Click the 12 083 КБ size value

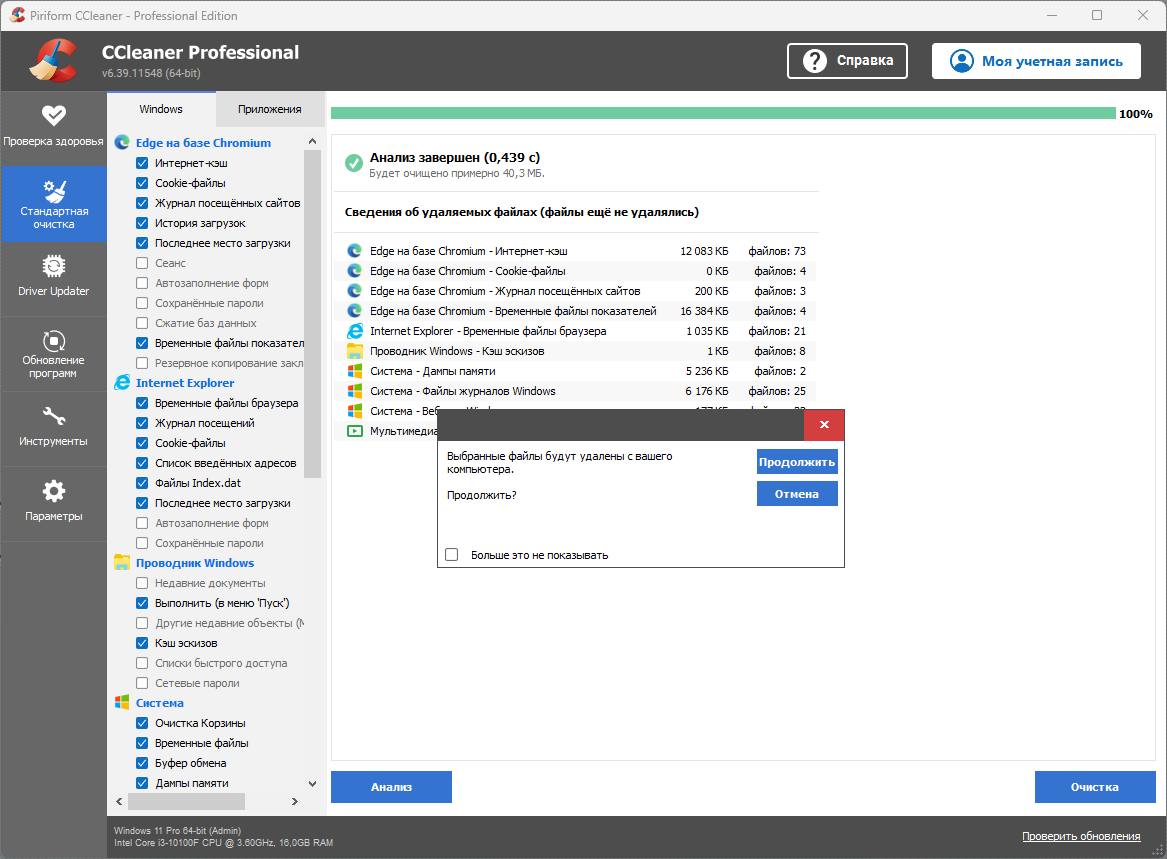(x=704, y=251)
